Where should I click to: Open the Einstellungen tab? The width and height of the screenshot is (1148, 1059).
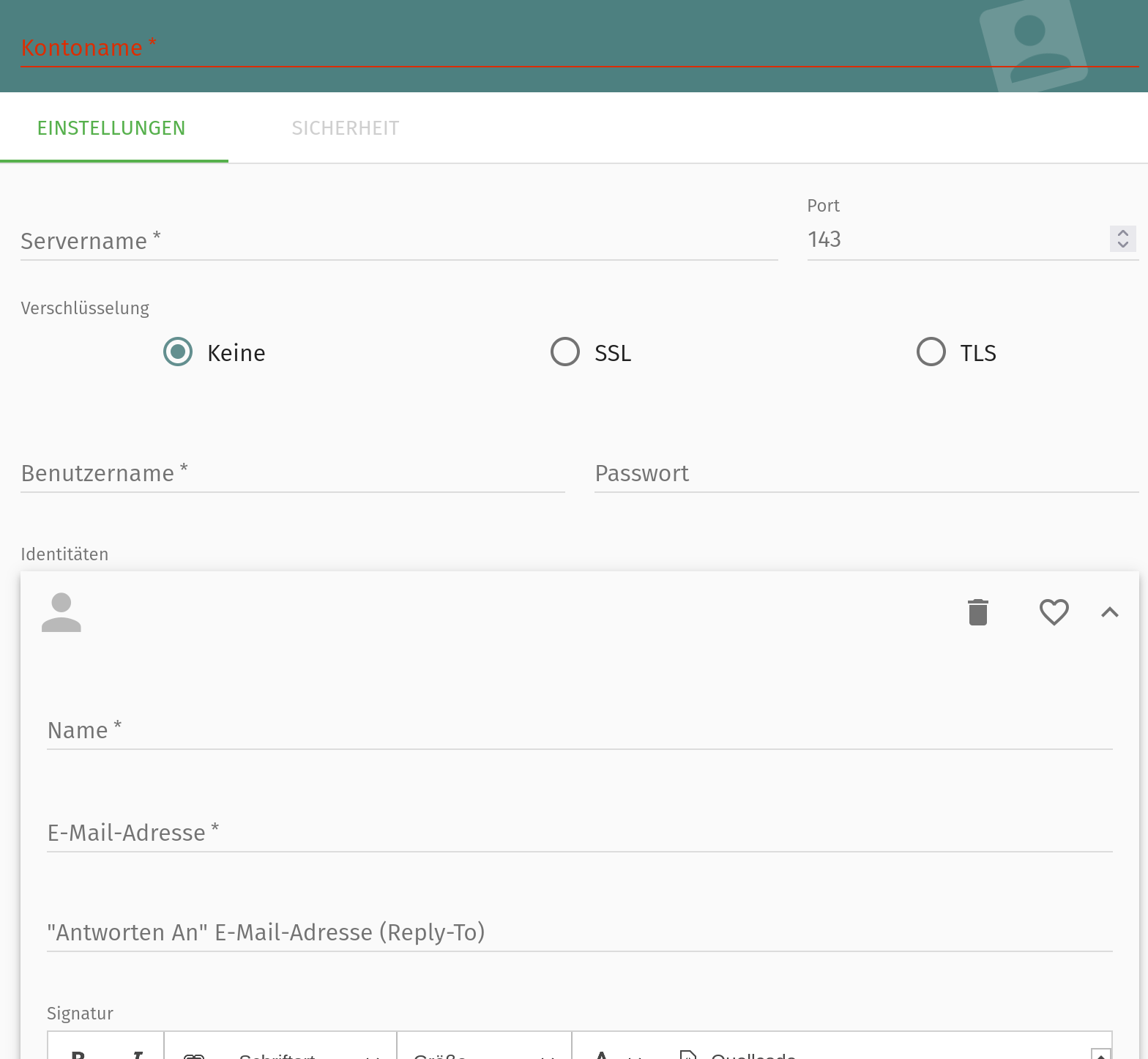click(x=111, y=128)
